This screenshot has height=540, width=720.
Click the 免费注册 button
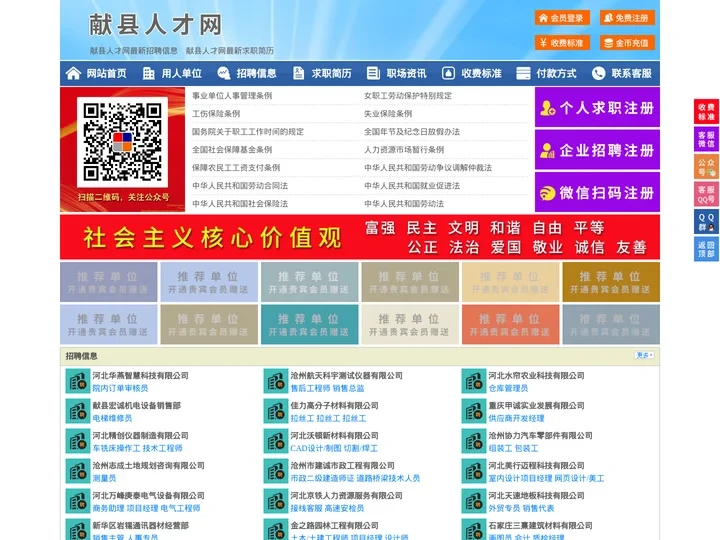[627, 18]
